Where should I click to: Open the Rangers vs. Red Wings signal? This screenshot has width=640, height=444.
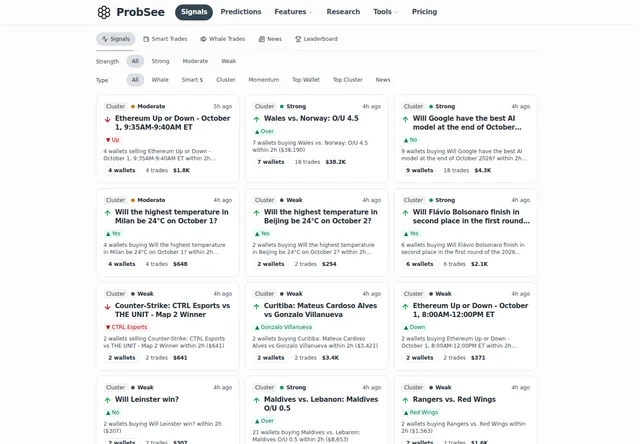coord(454,400)
